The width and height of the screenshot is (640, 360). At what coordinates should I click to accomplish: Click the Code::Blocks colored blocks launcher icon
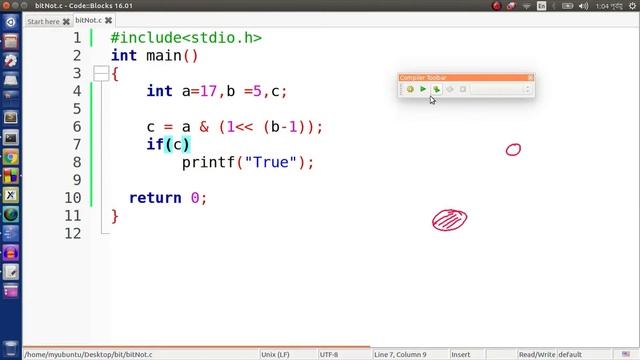tap(11, 176)
